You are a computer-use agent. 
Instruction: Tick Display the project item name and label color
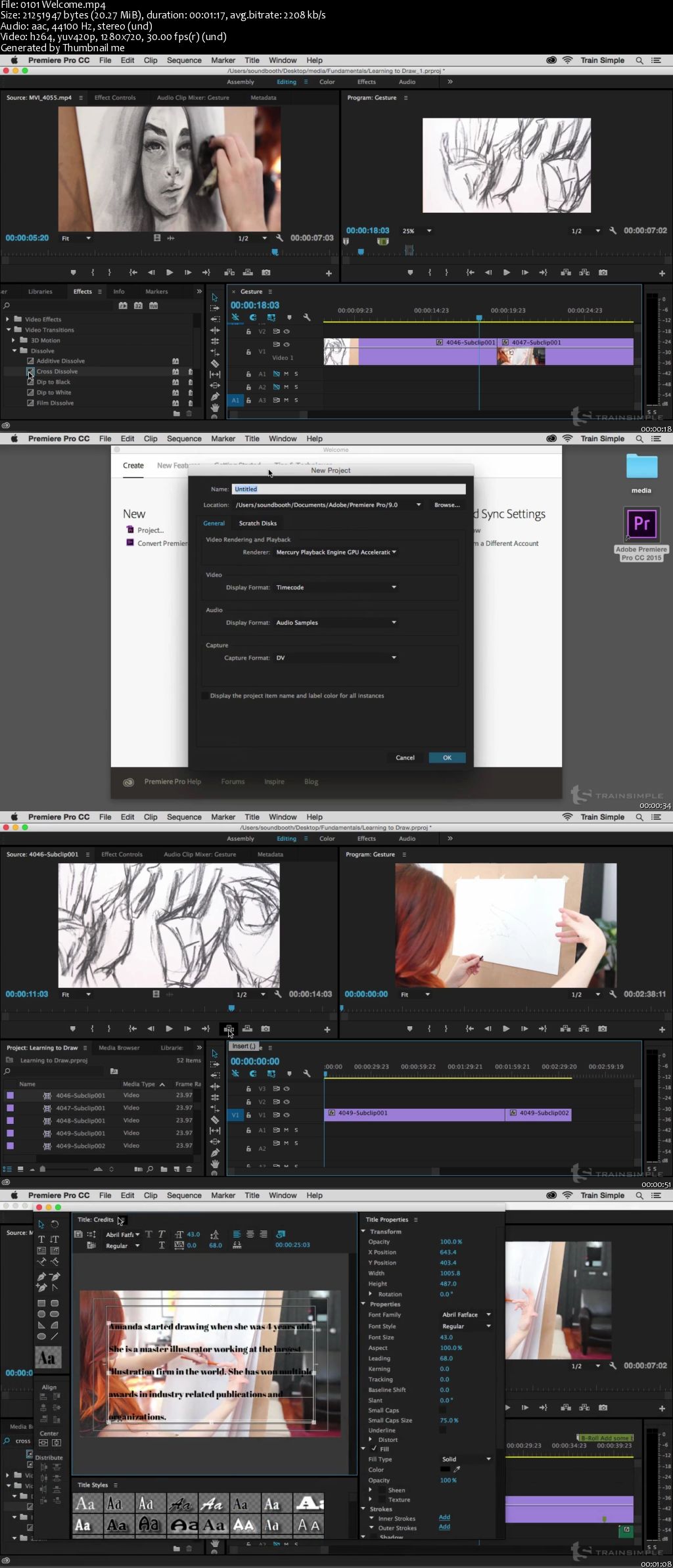coord(205,696)
